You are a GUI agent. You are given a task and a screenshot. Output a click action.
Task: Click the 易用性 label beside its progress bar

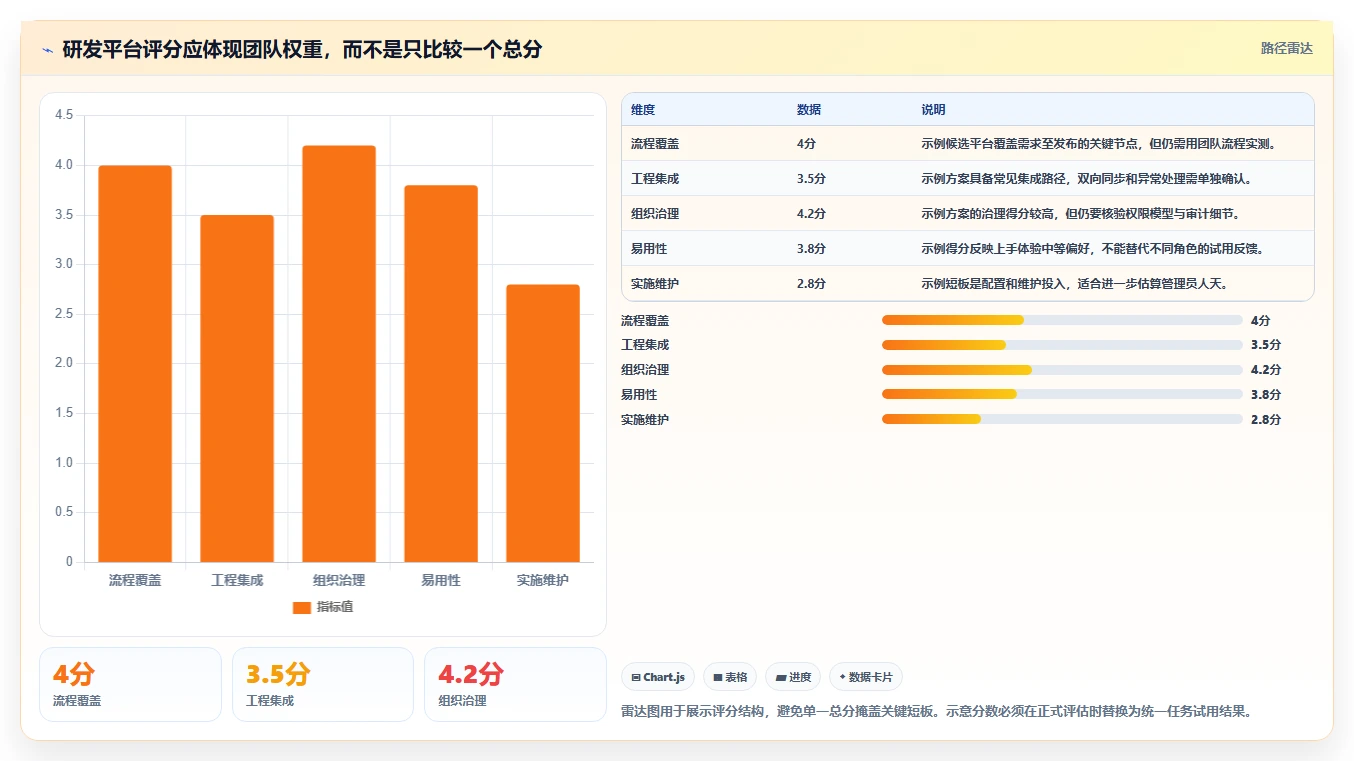(639, 395)
